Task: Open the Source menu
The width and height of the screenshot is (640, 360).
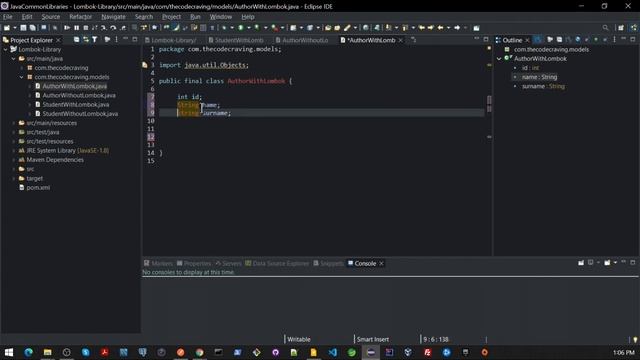Action: tap(51, 17)
